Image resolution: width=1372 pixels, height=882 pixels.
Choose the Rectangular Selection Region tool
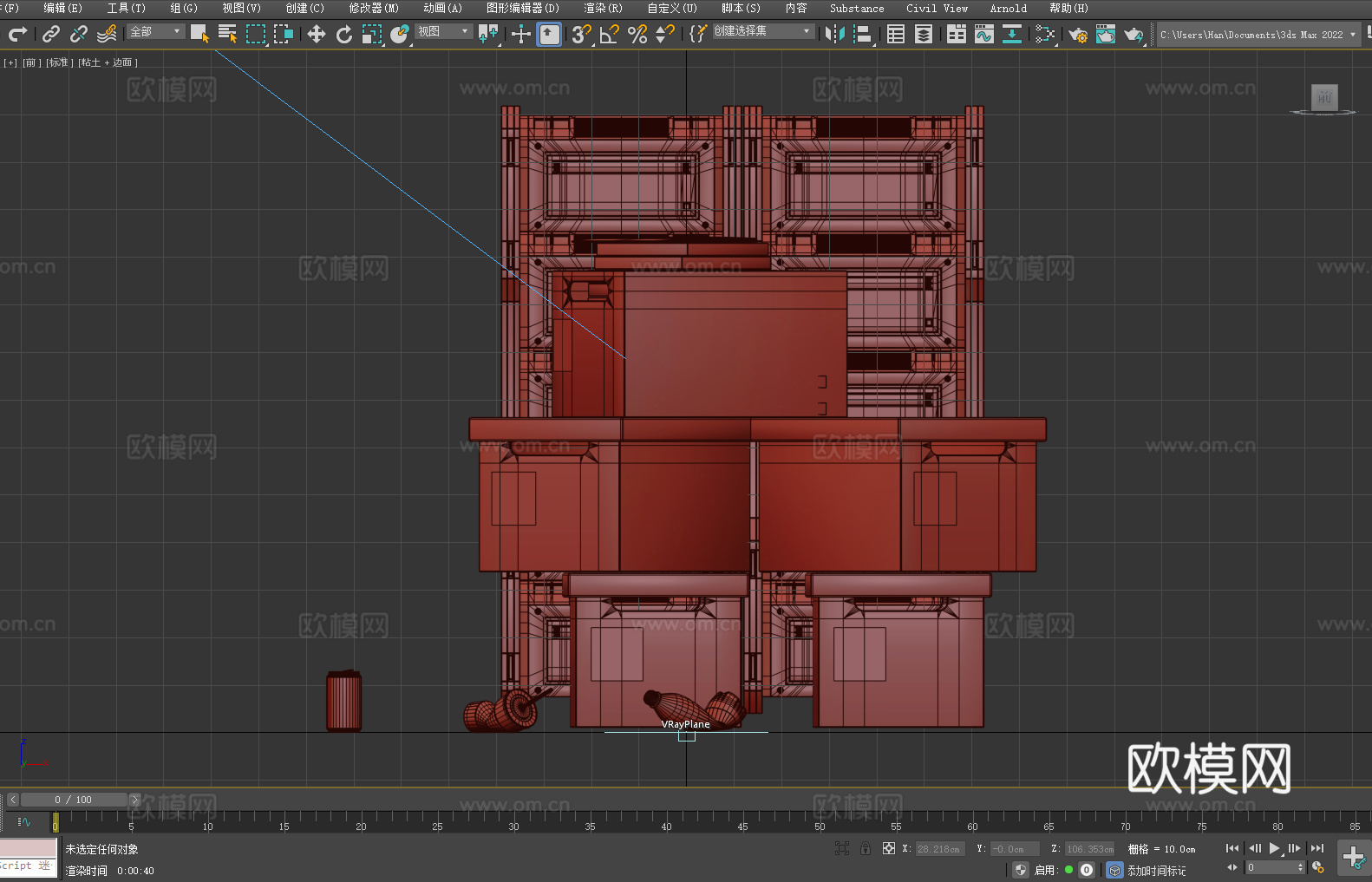coord(255,34)
